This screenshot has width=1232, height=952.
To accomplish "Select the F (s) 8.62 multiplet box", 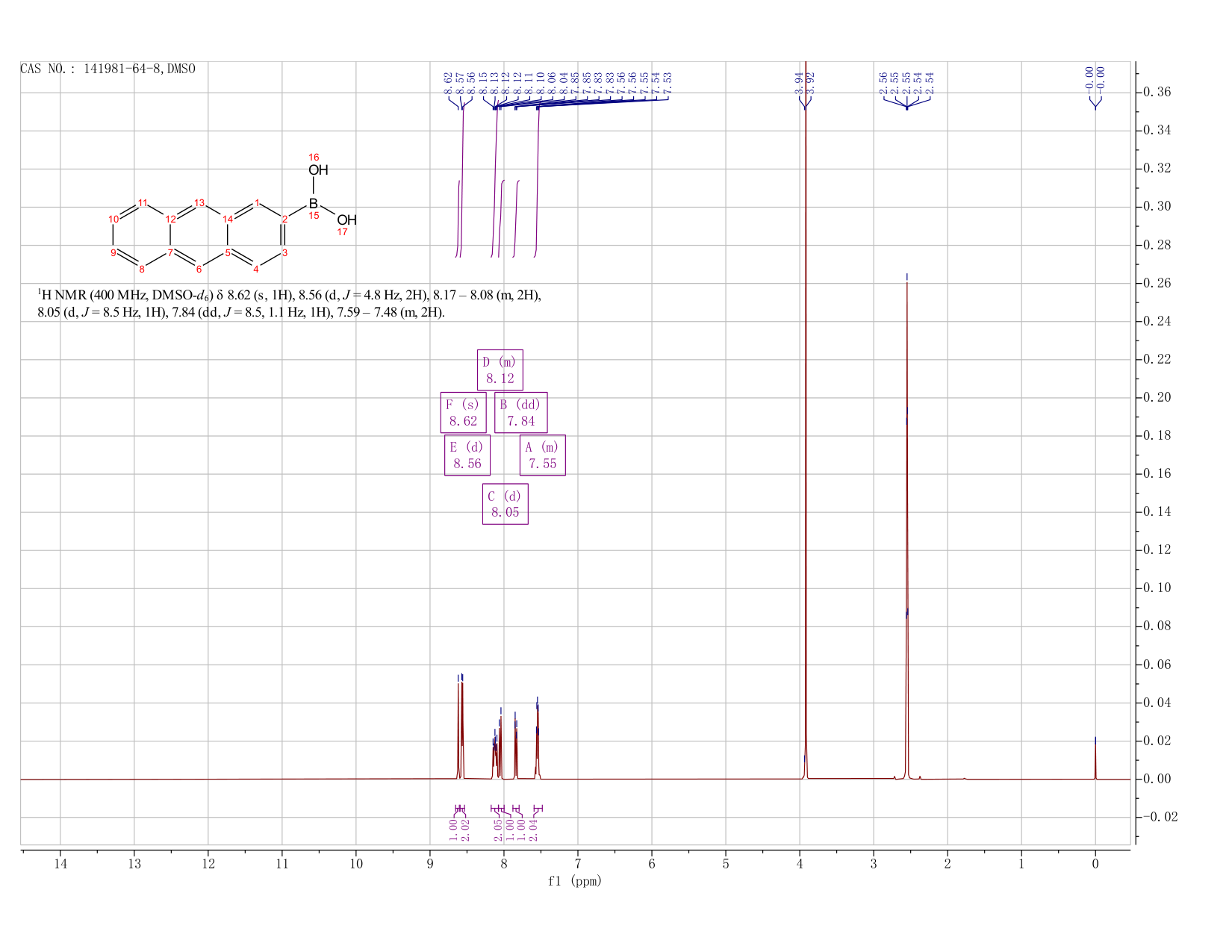I will (x=463, y=413).
